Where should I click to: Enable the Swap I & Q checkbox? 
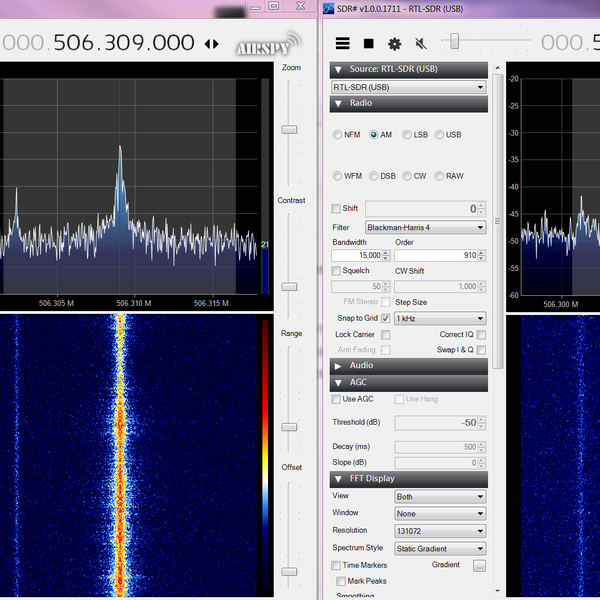click(481, 350)
